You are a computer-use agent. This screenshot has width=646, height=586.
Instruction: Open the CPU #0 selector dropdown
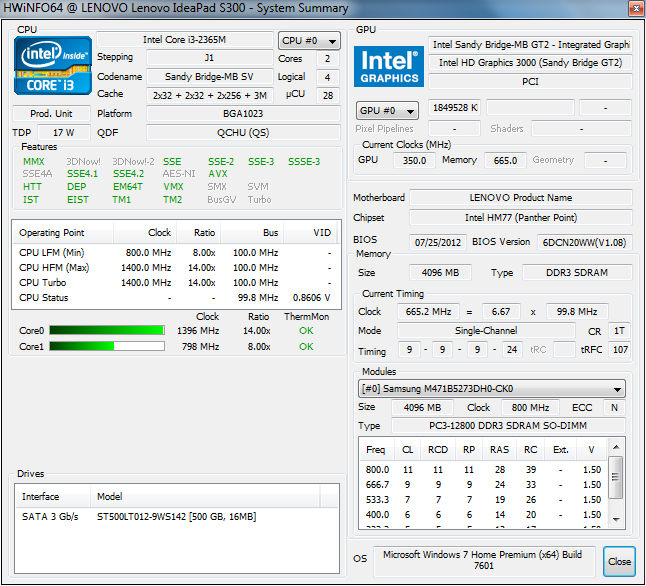tap(309, 41)
